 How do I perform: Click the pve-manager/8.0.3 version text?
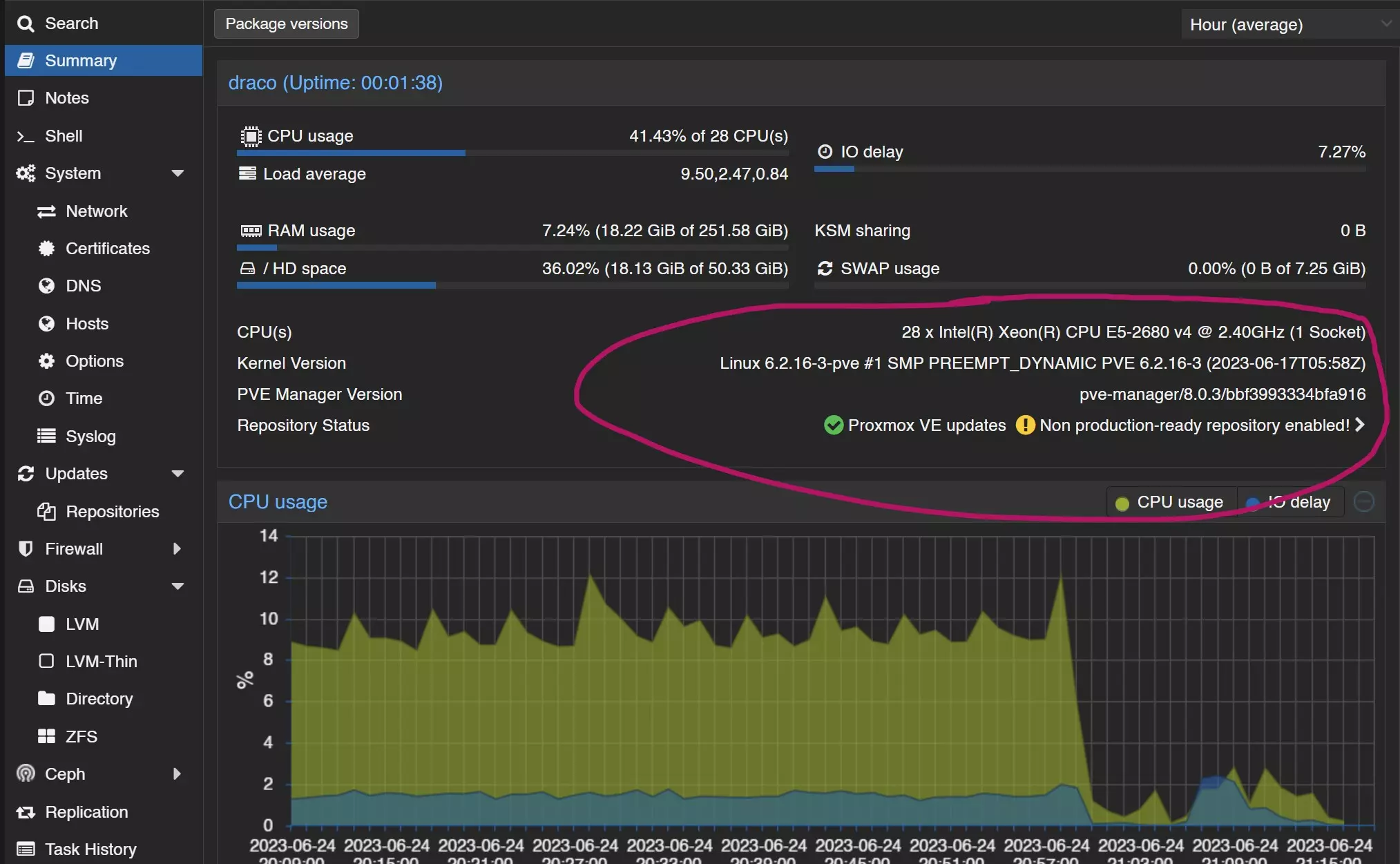point(1222,394)
